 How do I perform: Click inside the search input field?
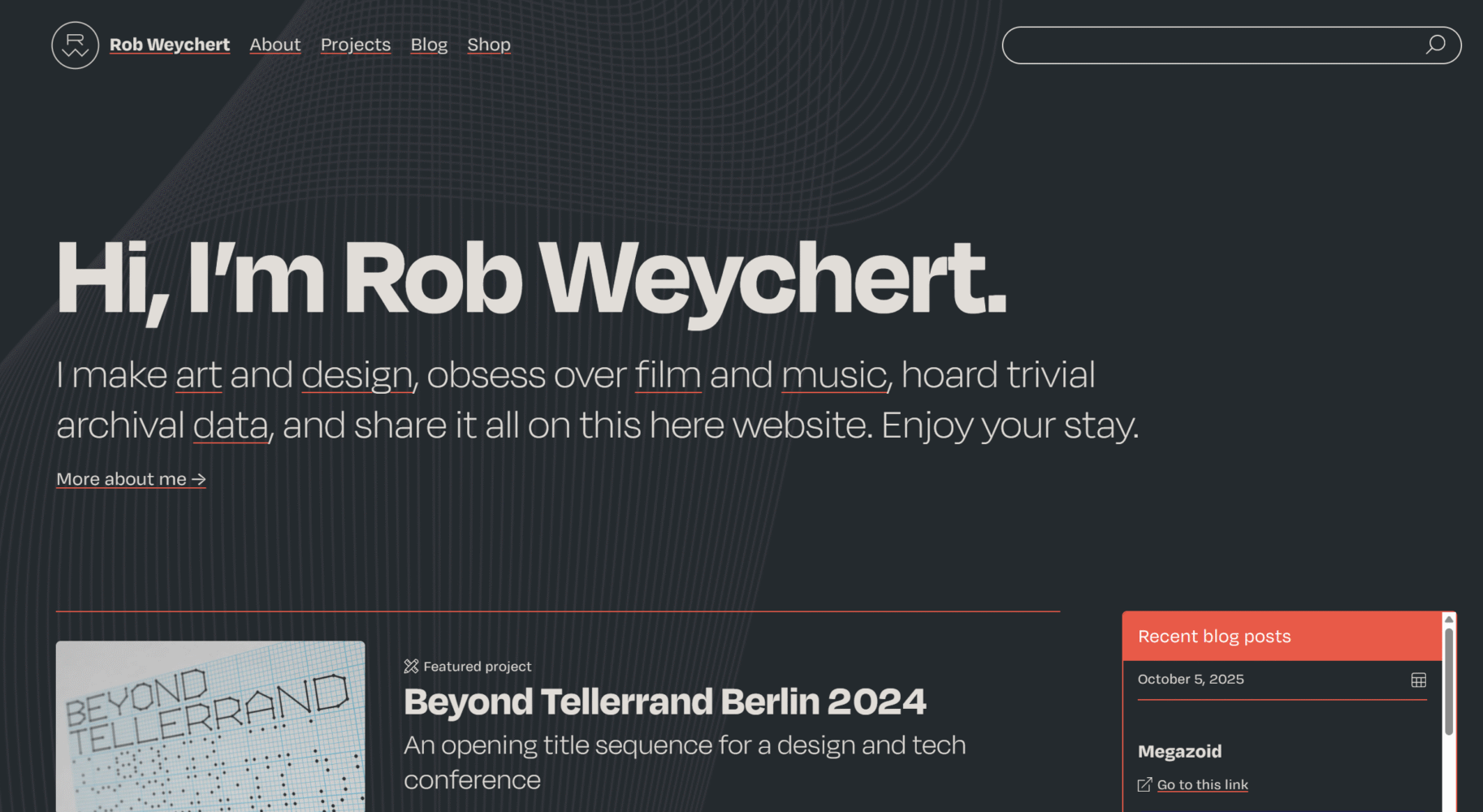[1202, 45]
